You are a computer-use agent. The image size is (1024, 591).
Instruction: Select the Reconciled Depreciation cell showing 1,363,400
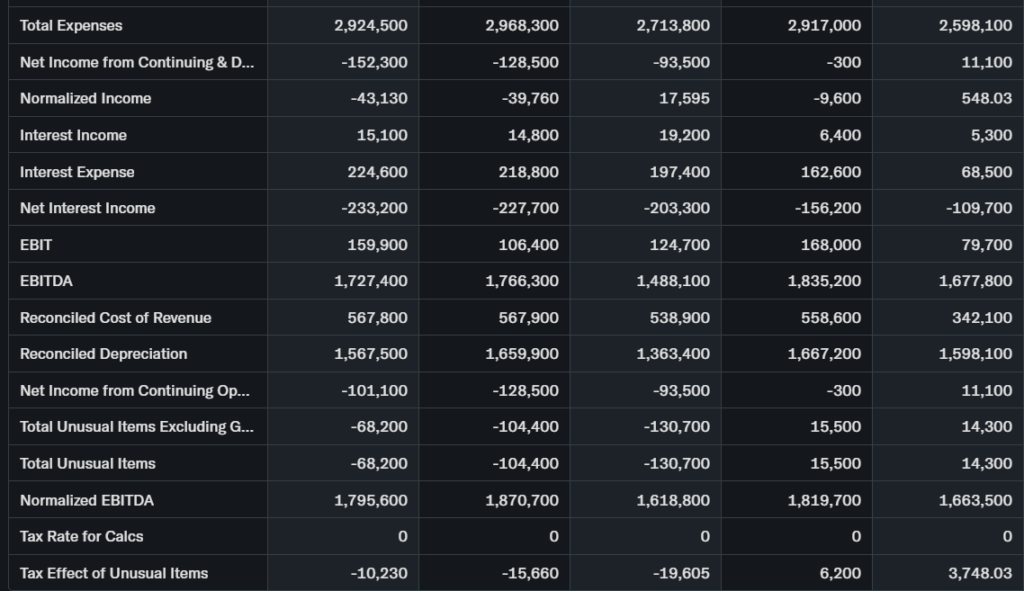tap(673, 353)
